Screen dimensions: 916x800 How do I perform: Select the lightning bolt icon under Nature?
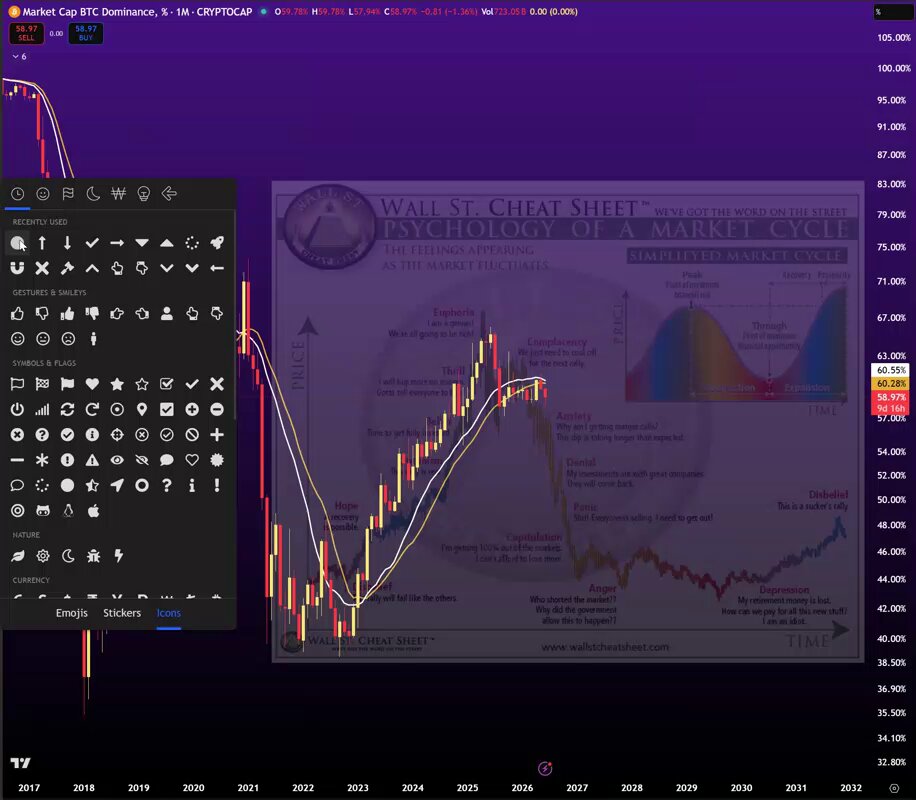click(x=119, y=556)
